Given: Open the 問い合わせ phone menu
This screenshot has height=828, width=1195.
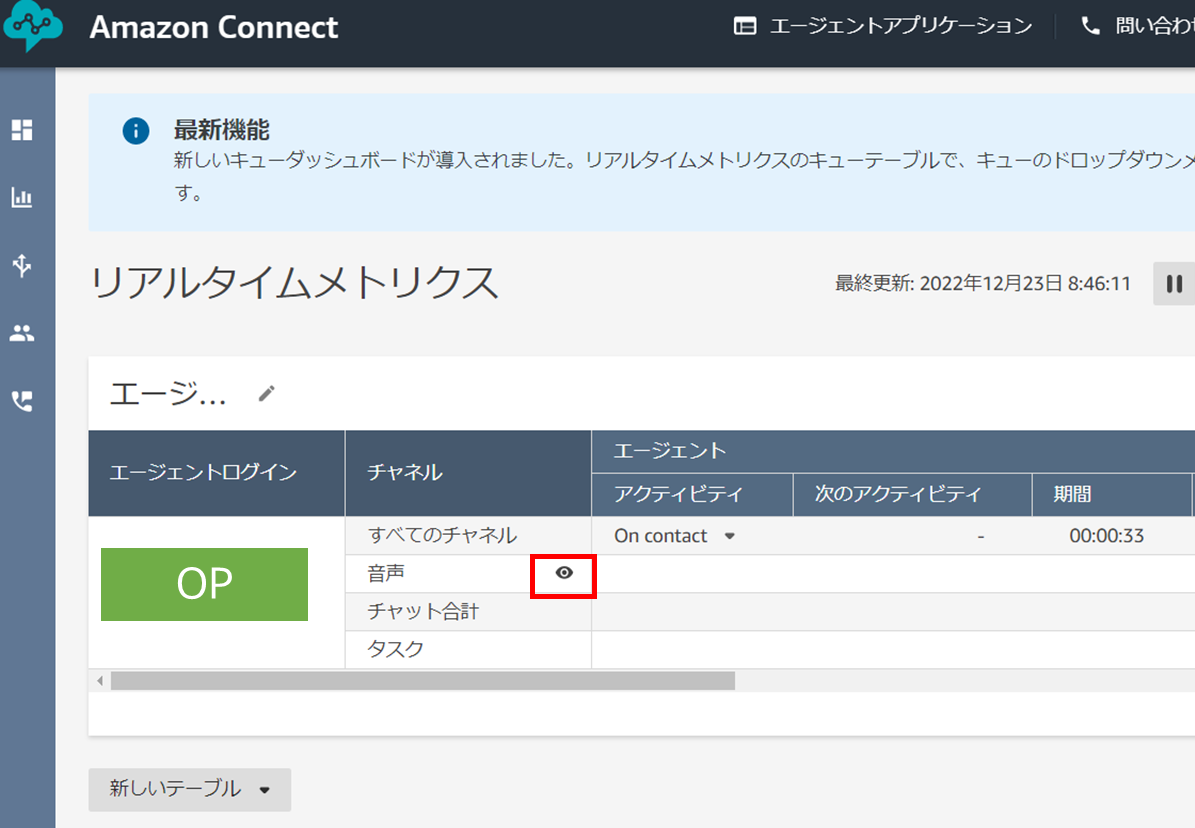Looking at the screenshot, I should [1137, 26].
